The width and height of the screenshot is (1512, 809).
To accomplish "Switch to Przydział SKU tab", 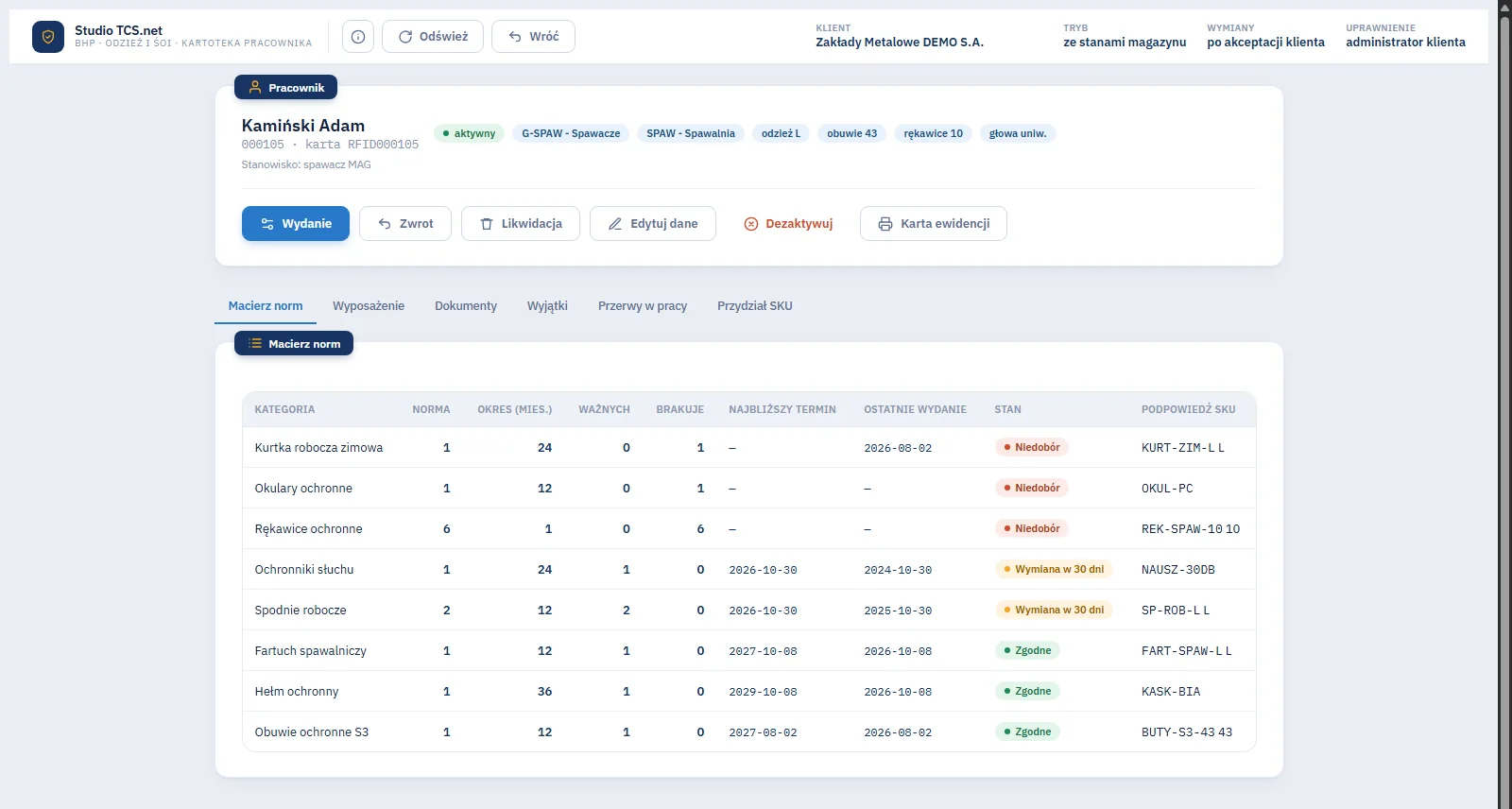I will click(755, 306).
